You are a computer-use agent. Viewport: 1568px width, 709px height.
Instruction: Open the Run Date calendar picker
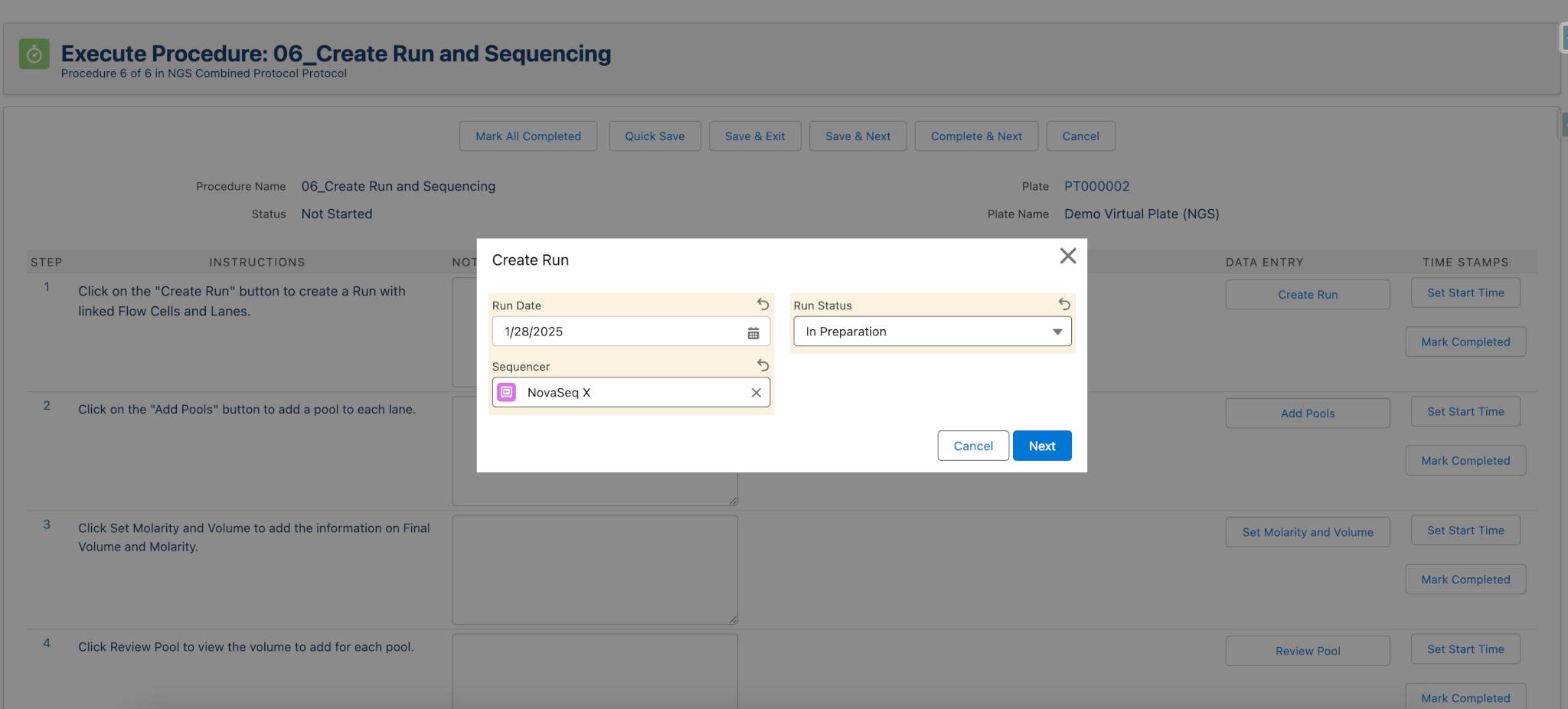coord(753,332)
